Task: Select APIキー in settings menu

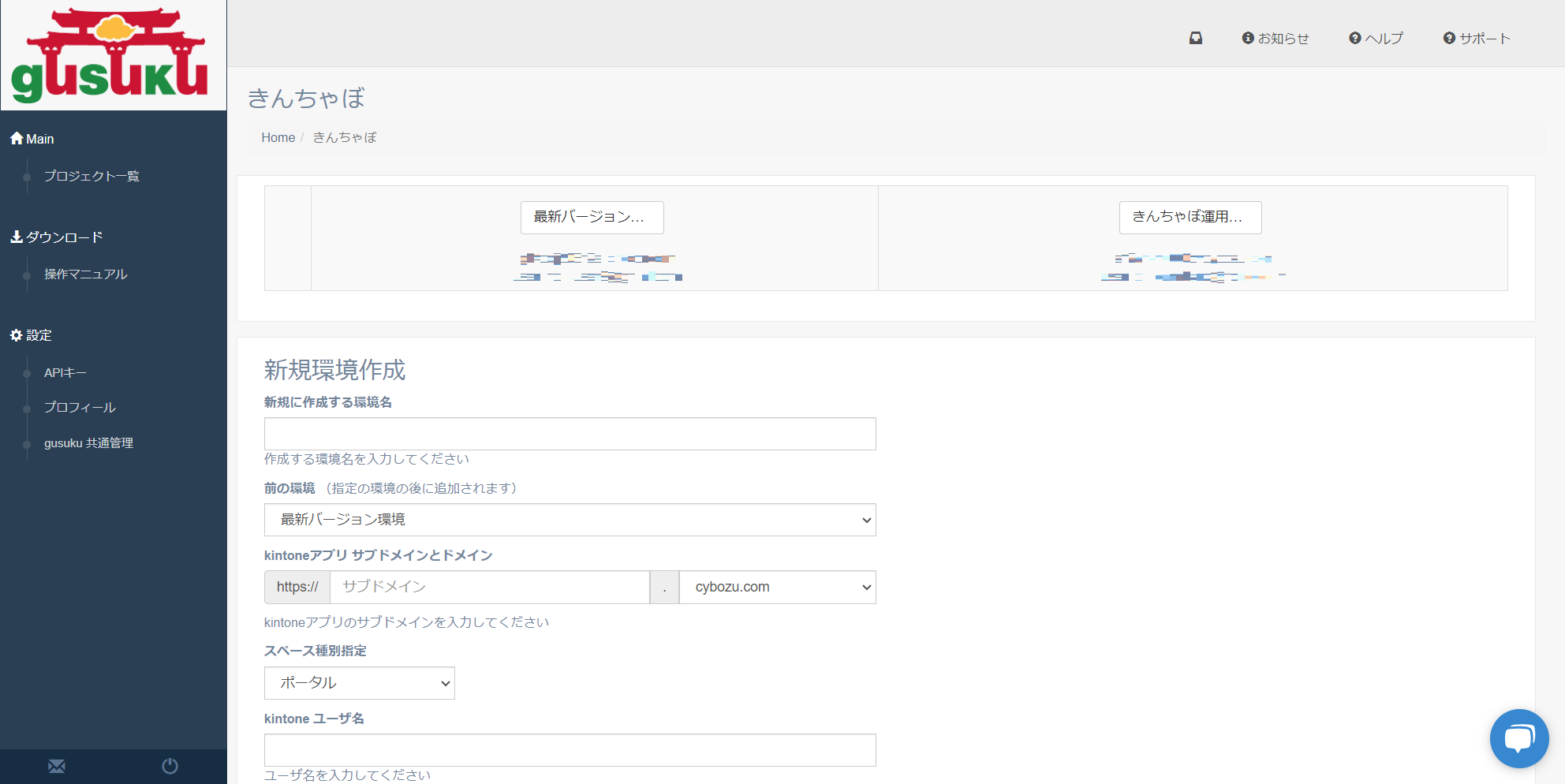Action: (x=65, y=373)
